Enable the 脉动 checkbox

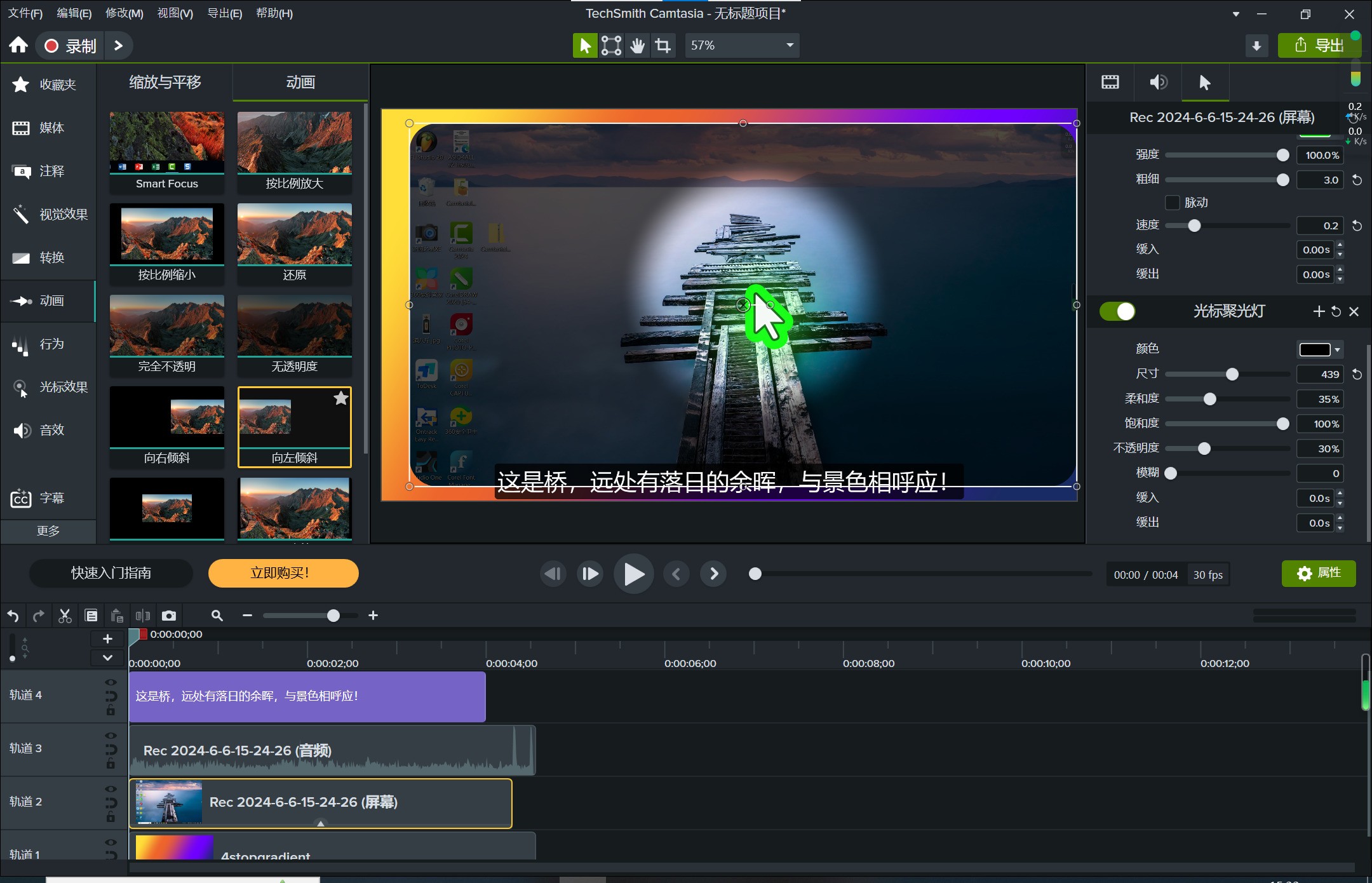(1173, 203)
